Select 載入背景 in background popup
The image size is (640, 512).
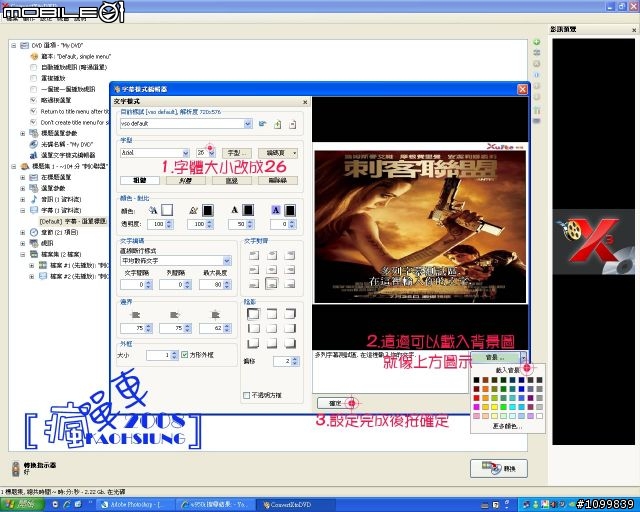point(508,370)
